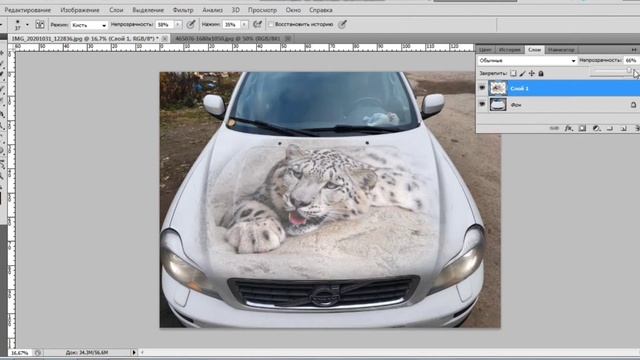Open the 3D menu
This screenshot has width=640, height=360.
tap(236, 10)
